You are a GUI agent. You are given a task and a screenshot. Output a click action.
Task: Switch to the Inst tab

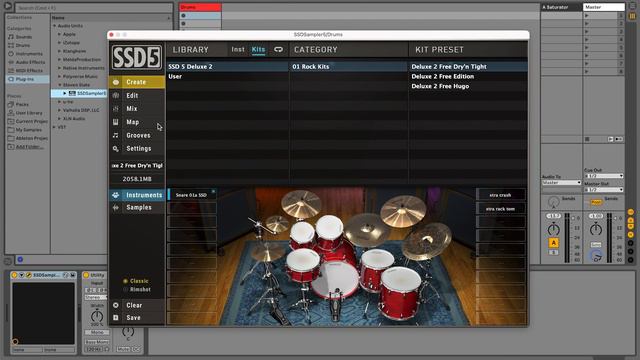coord(238,49)
